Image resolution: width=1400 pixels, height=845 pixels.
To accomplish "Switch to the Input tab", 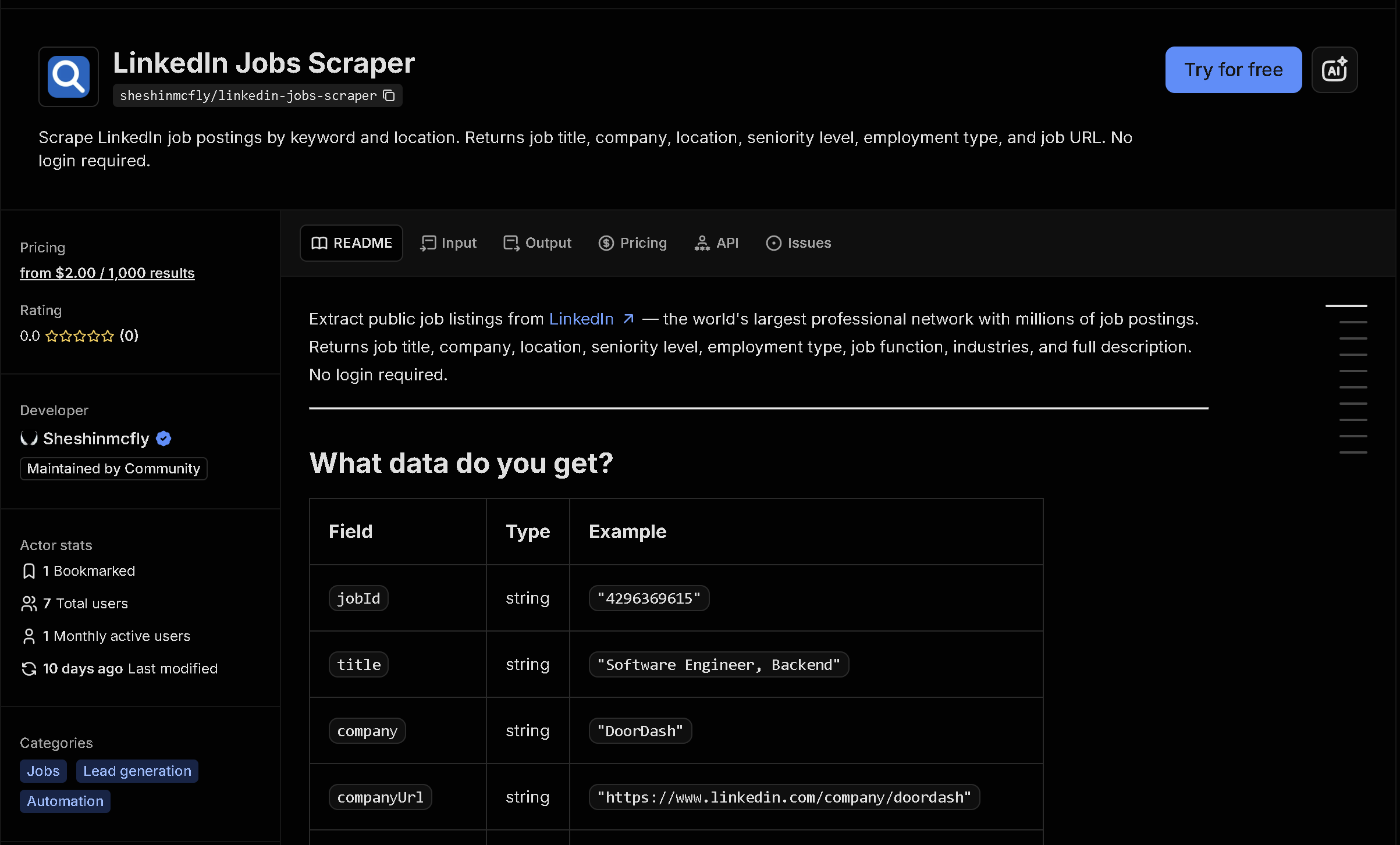I will (x=449, y=243).
